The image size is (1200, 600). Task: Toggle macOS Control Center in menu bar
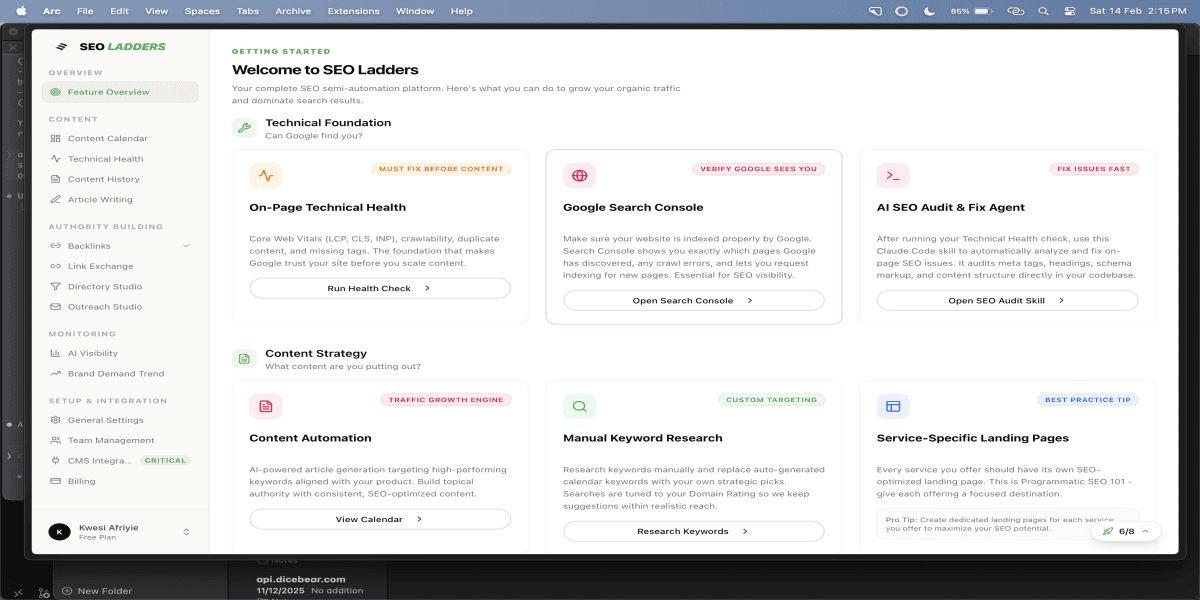coord(1070,11)
